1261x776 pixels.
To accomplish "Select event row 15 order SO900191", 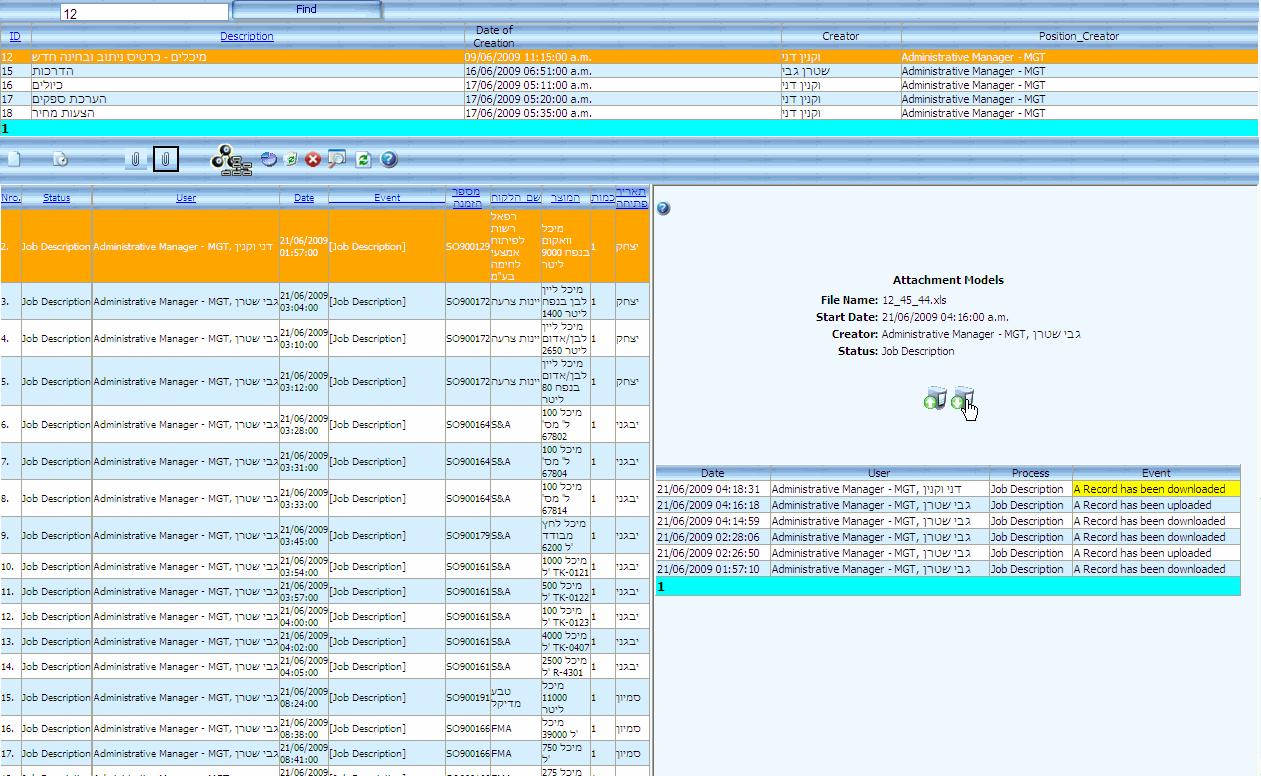I will [325, 697].
